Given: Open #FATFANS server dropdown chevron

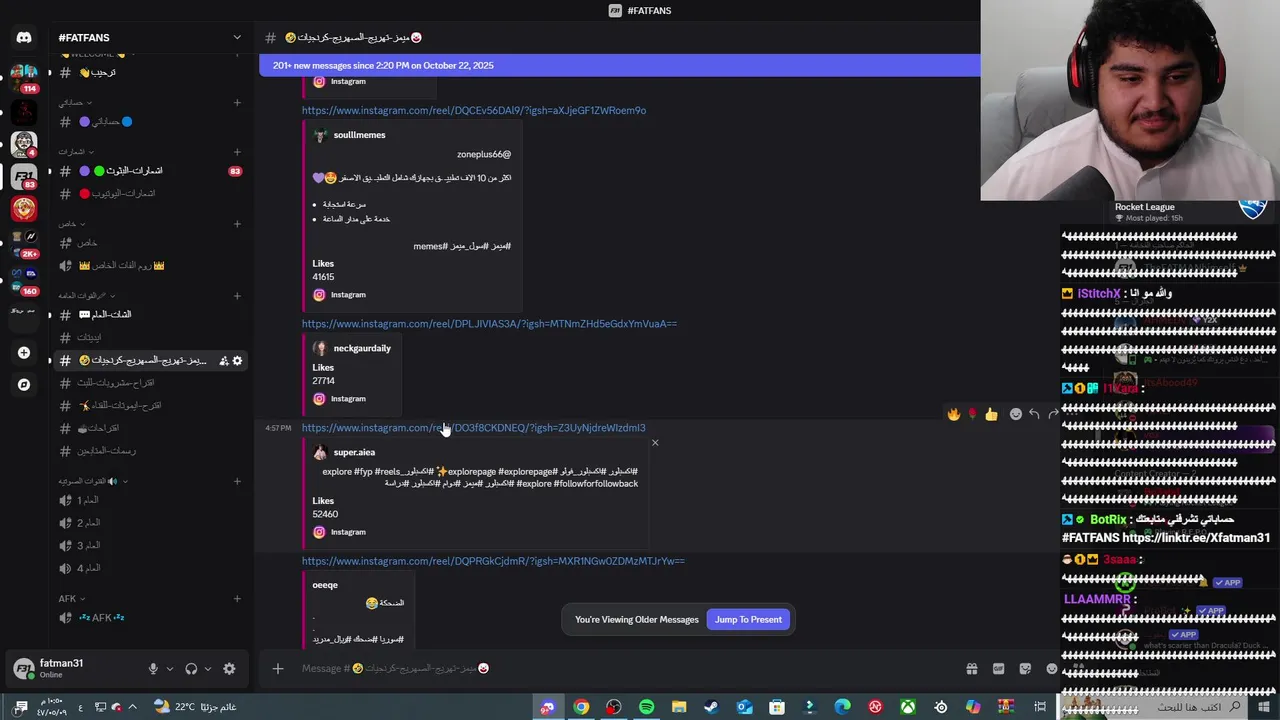Looking at the screenshot, I should 237,38.
